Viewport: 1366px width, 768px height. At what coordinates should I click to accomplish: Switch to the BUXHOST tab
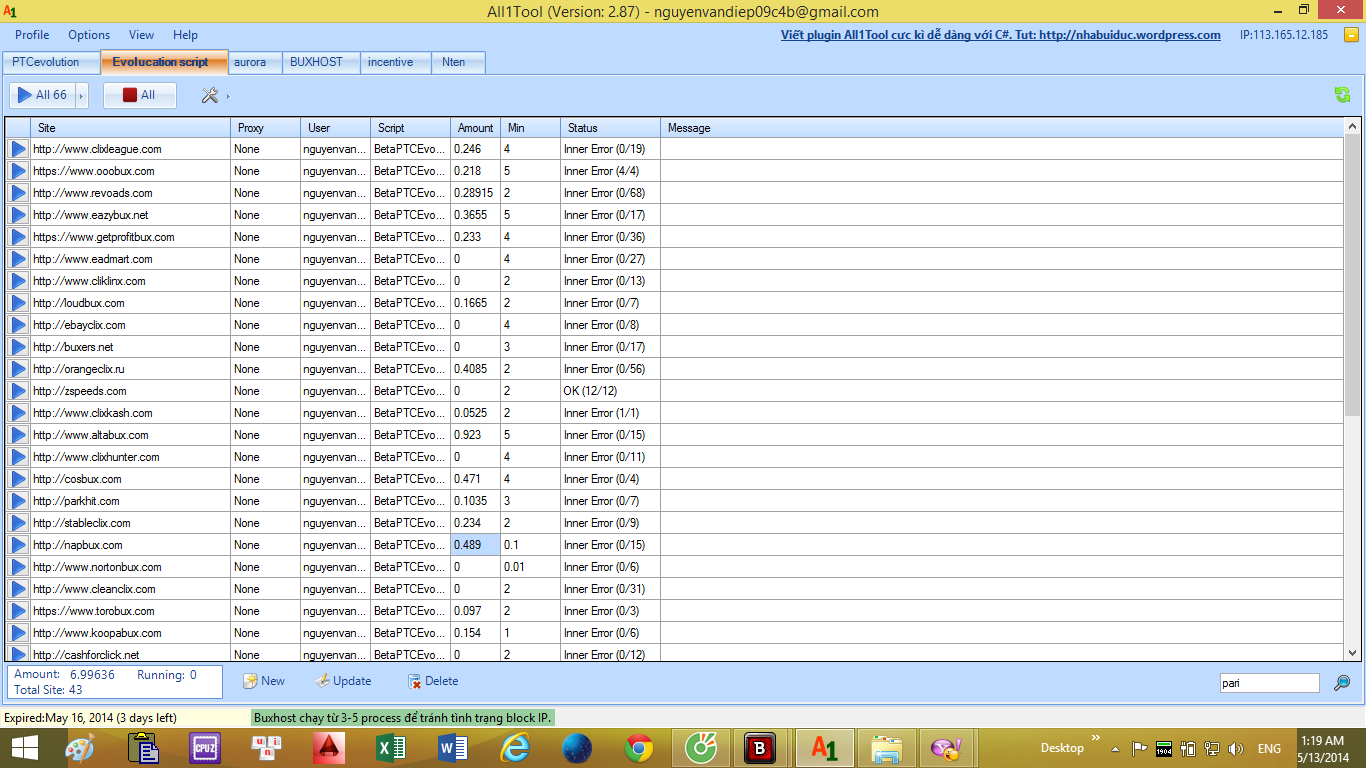(x=316, y=62)
